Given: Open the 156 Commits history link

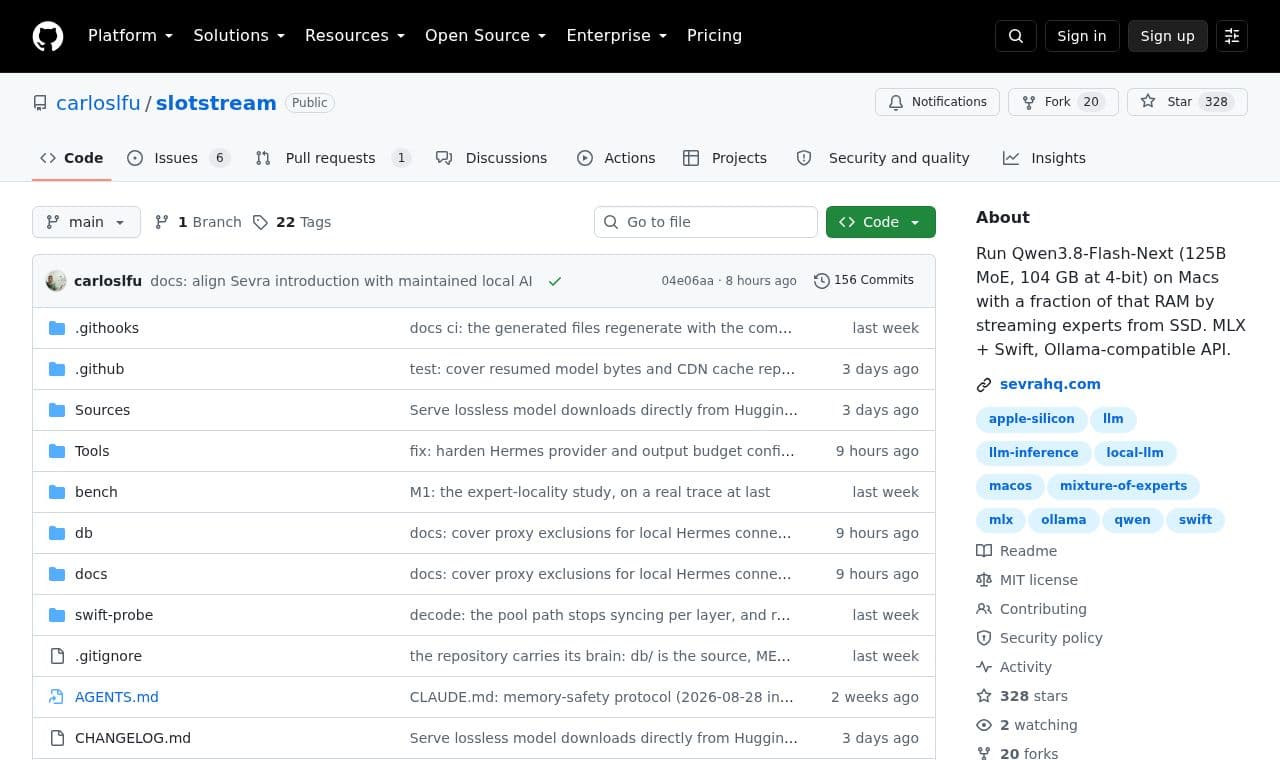Looking at the screenshot, I should tap(864, 280).
